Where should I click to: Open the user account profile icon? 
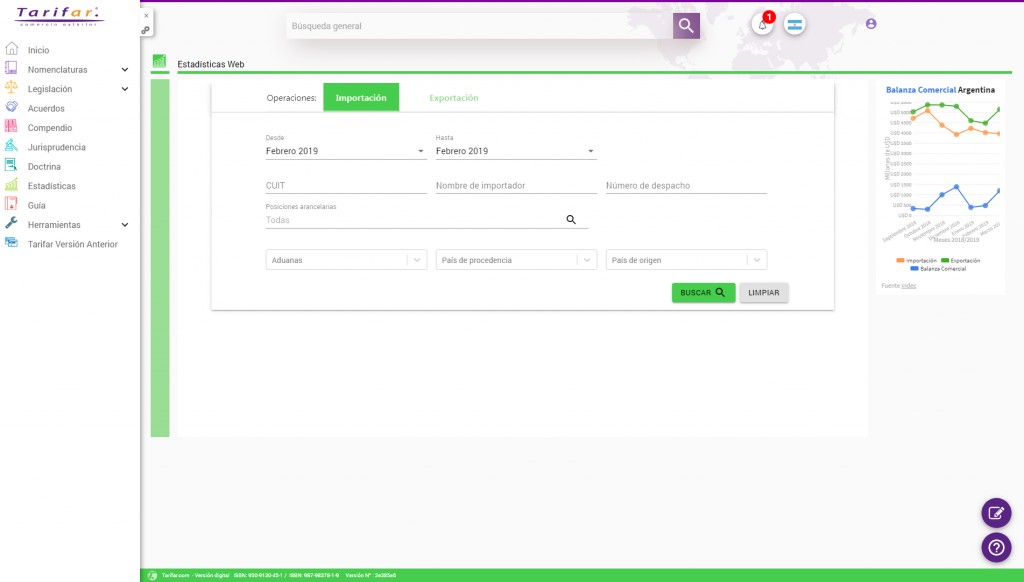pyautogui.click(x=871, y=24)
